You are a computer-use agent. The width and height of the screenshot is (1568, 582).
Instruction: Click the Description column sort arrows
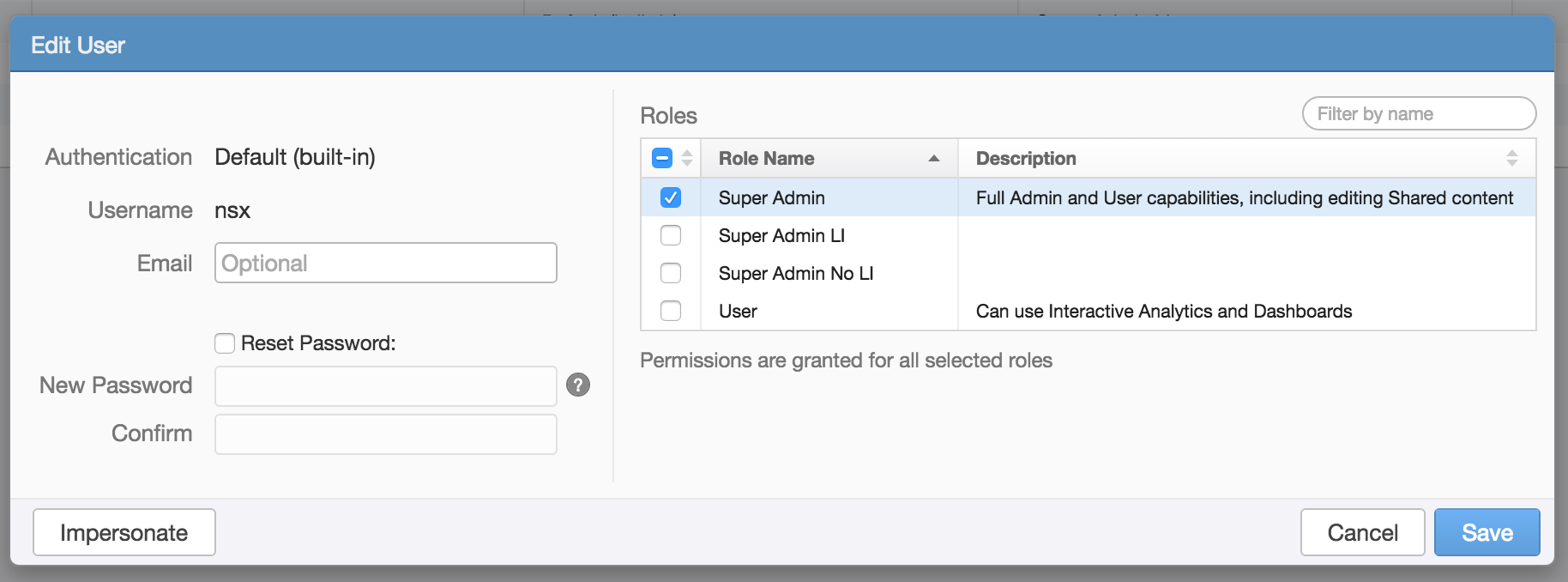(1511, 159)
